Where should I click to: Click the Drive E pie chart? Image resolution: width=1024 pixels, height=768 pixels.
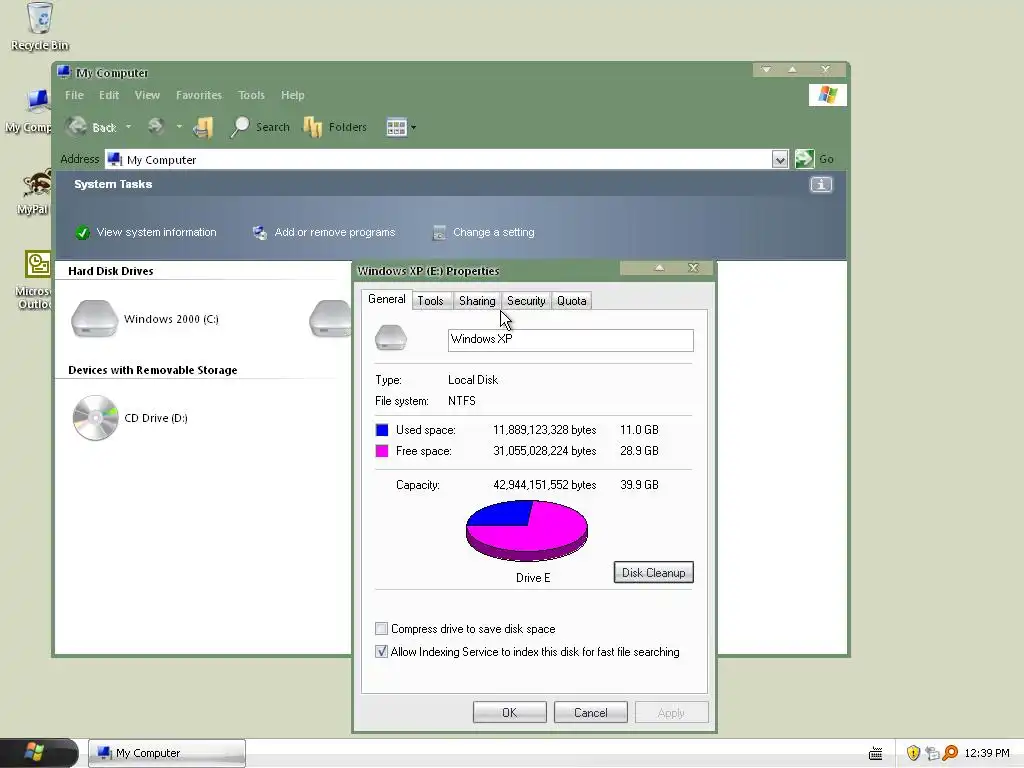pyautogui.click(x=526, y=530)
